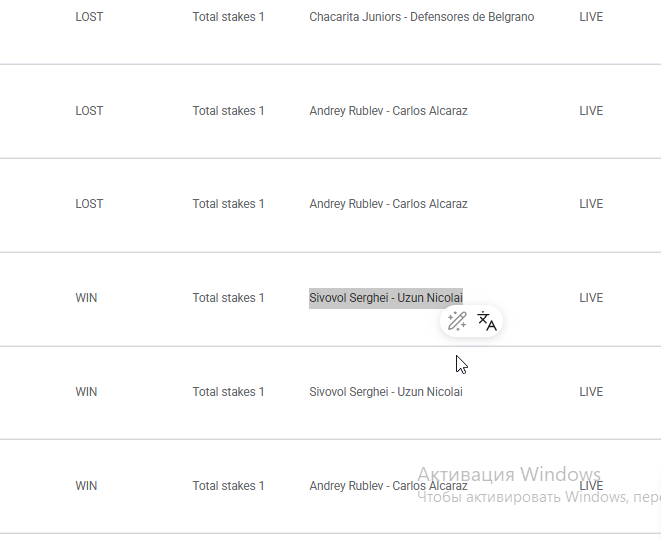Open Chacarita Juniors - Defensores de Belgrano match
The width and height of the screenshot is (661, 539).
(x=422, y=17)
